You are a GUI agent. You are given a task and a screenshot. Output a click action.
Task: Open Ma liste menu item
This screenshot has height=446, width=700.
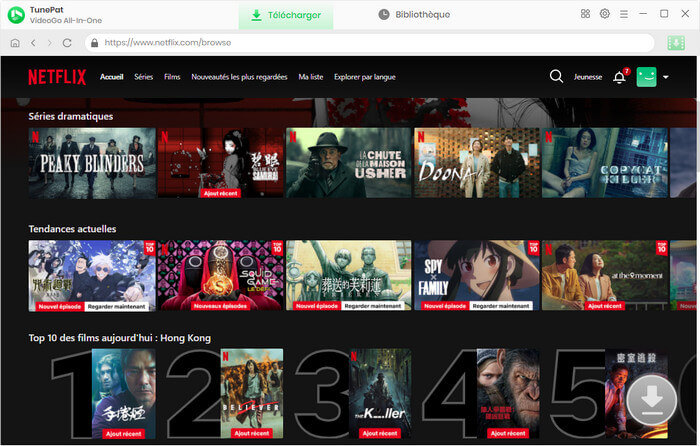coord(311,77)
